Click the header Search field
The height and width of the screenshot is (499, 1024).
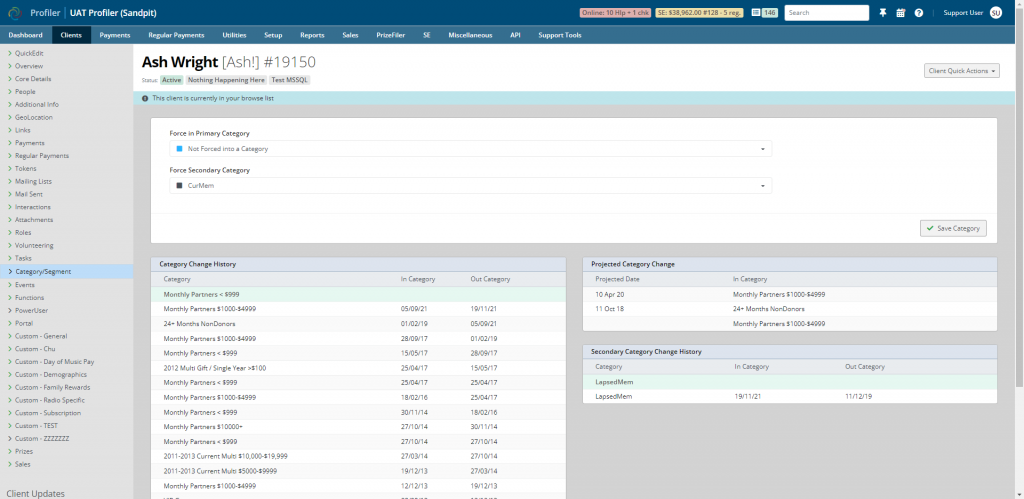coord(826,12)
